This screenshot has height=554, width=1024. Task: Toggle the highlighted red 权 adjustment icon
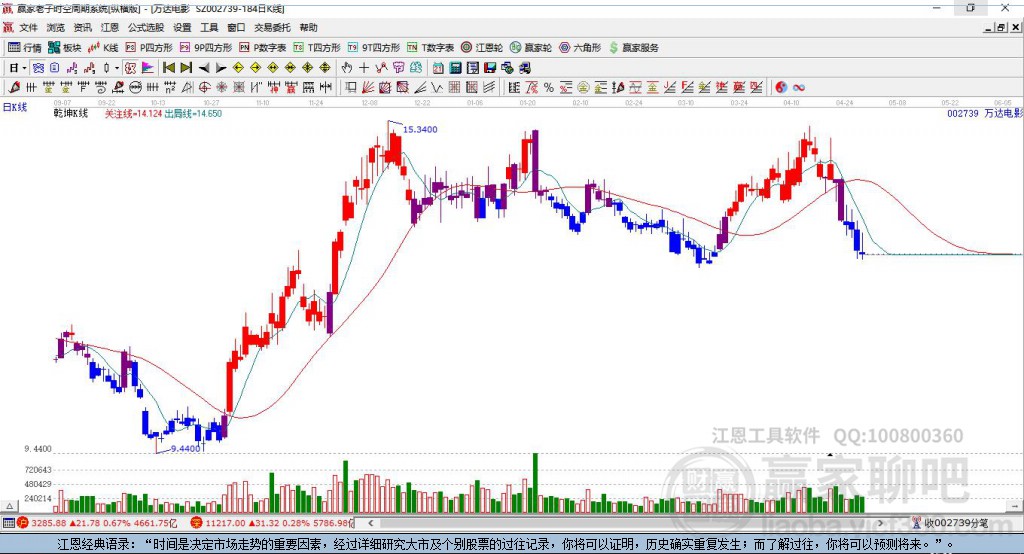tap(130, 68)
